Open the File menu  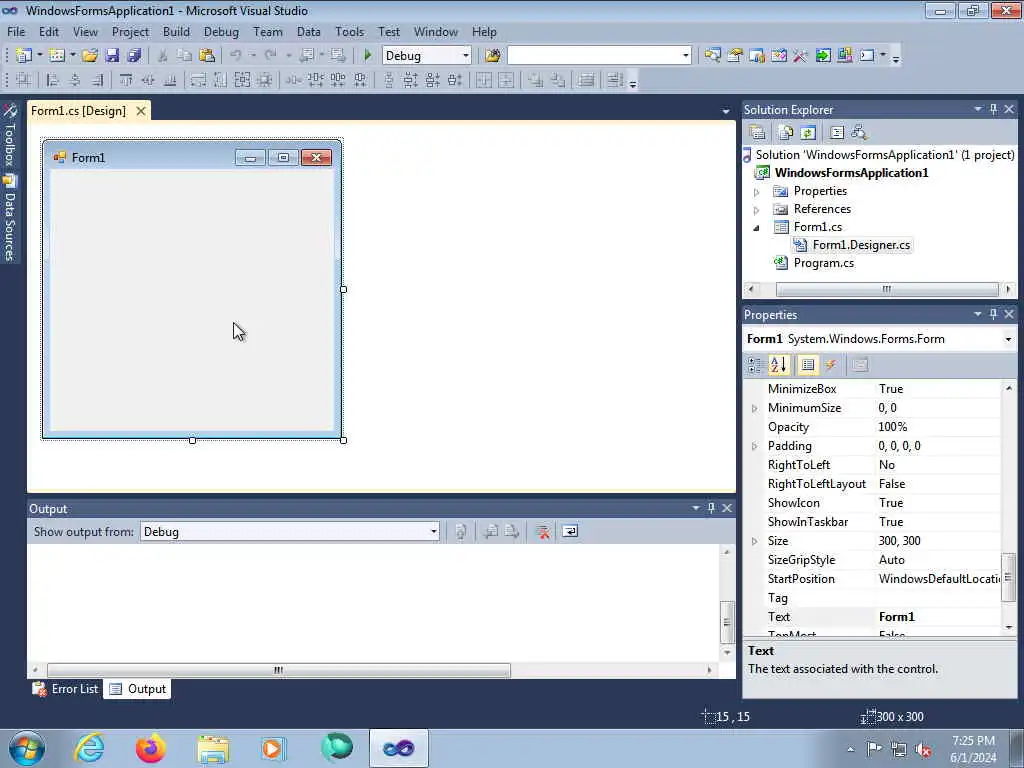pyautogui.click(x=16, y=31)
